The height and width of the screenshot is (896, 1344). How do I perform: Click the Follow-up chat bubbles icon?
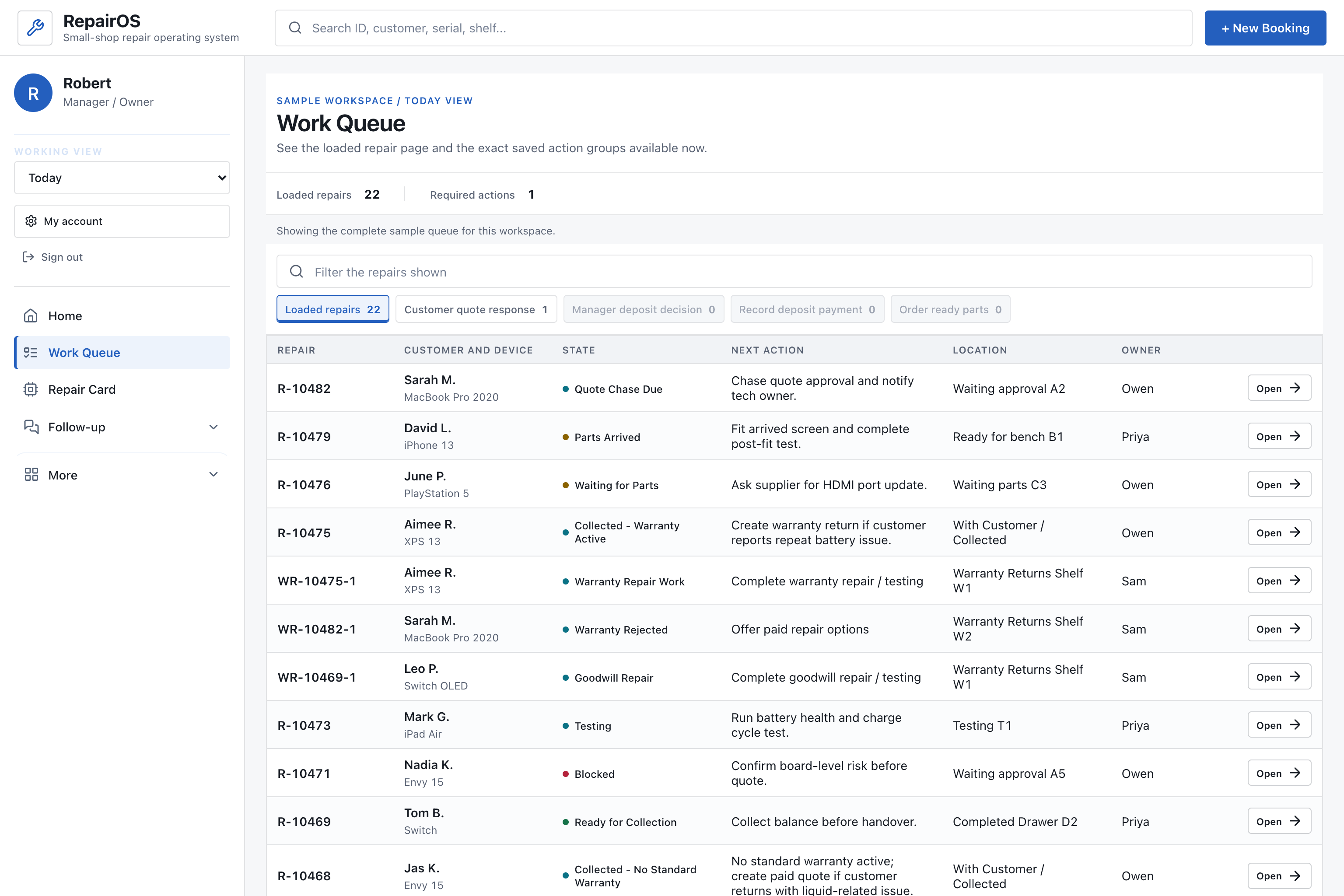(31, 427)
